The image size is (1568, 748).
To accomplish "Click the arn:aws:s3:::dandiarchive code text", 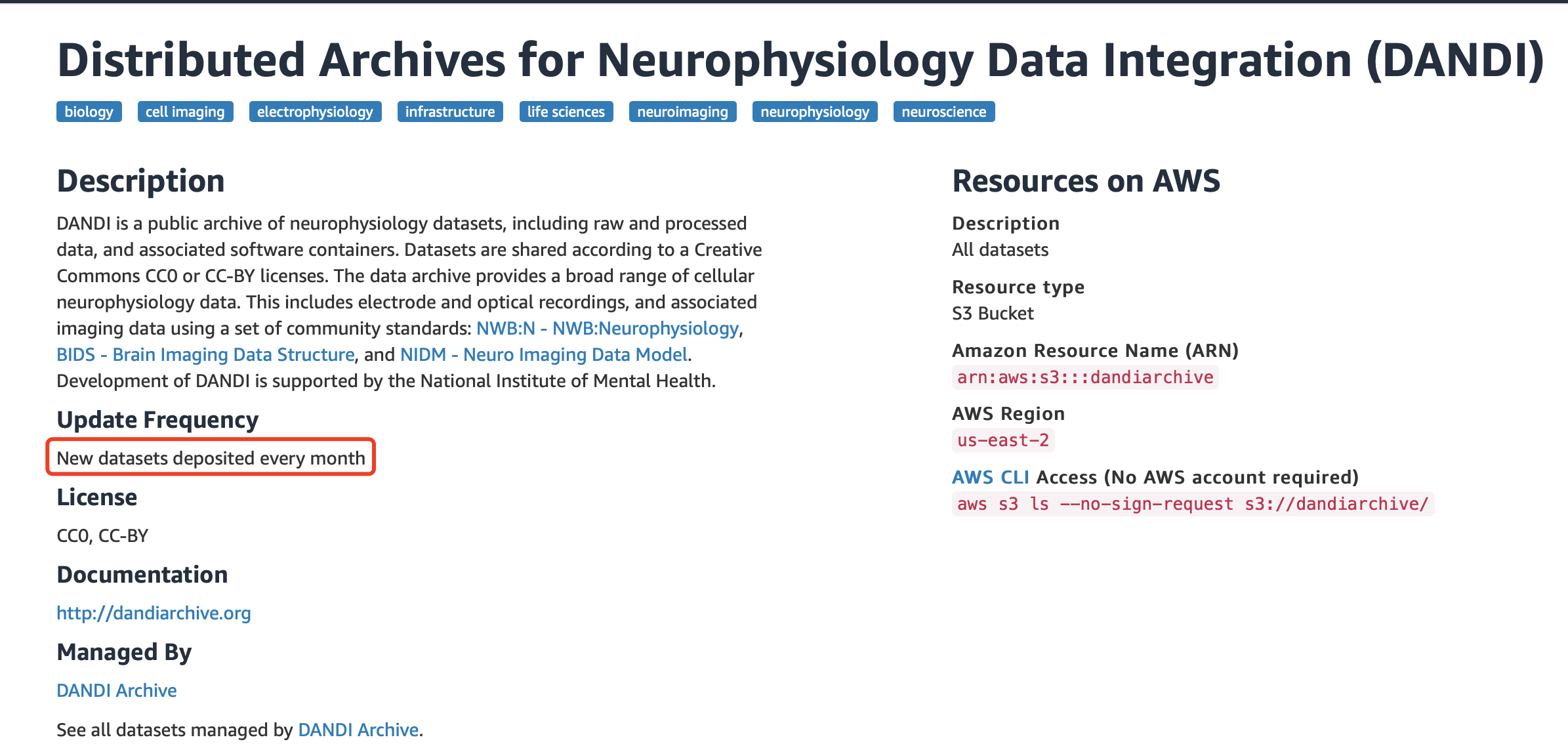I will [x=1084, y=377].
